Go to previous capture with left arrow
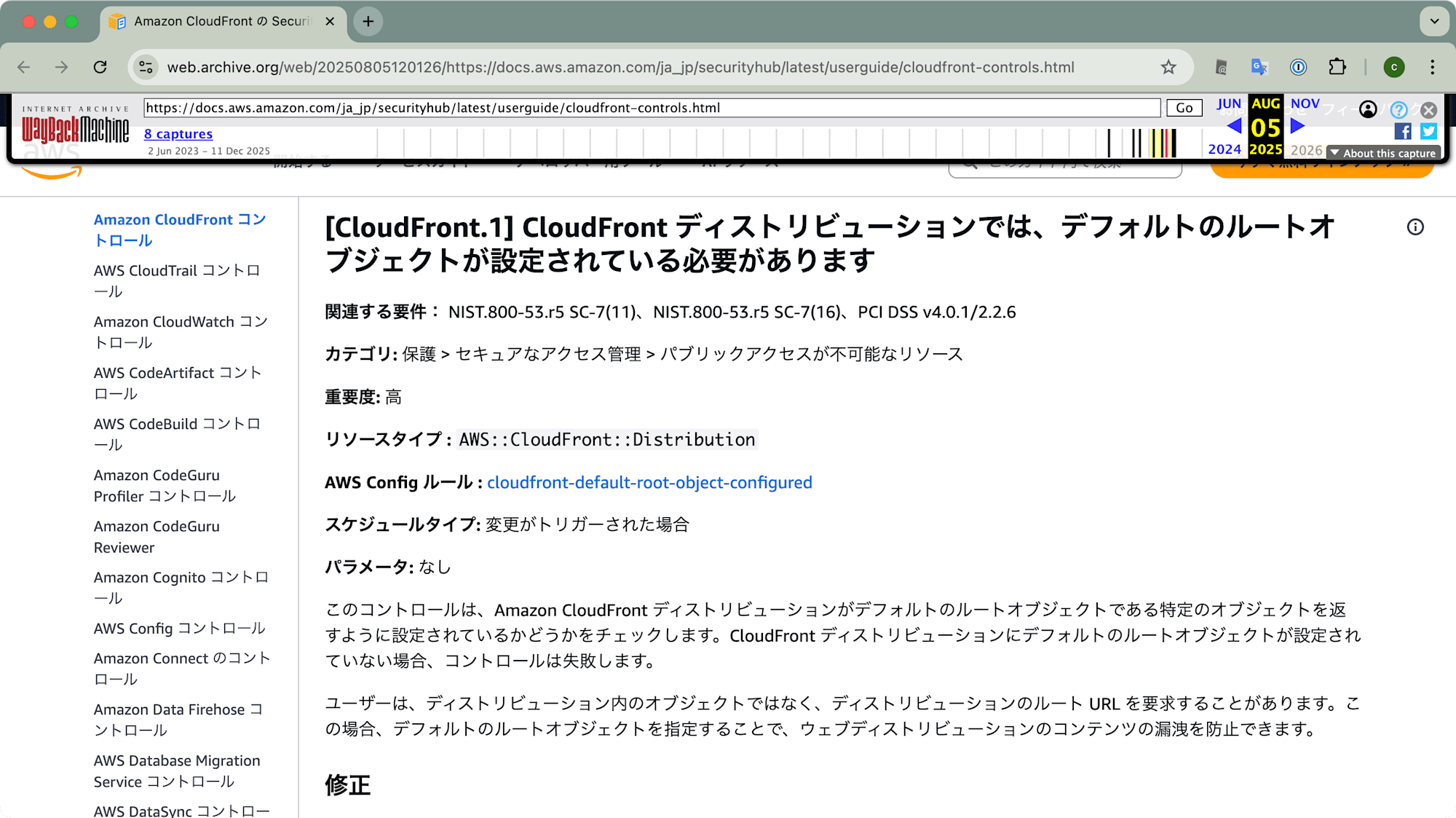1456x818 pixels. point(1234,126)
